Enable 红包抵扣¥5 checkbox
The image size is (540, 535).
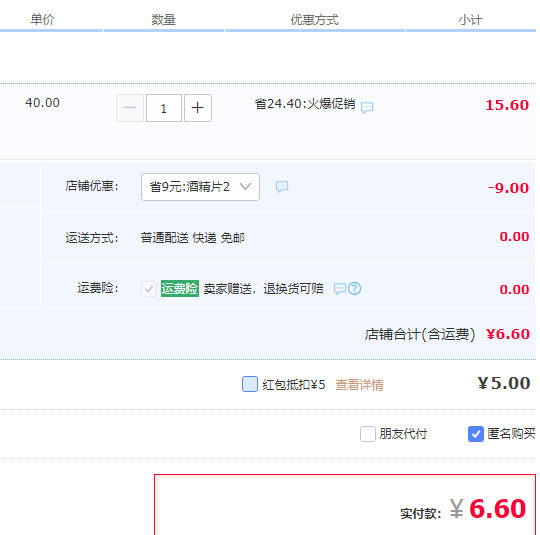coord(250,384)
